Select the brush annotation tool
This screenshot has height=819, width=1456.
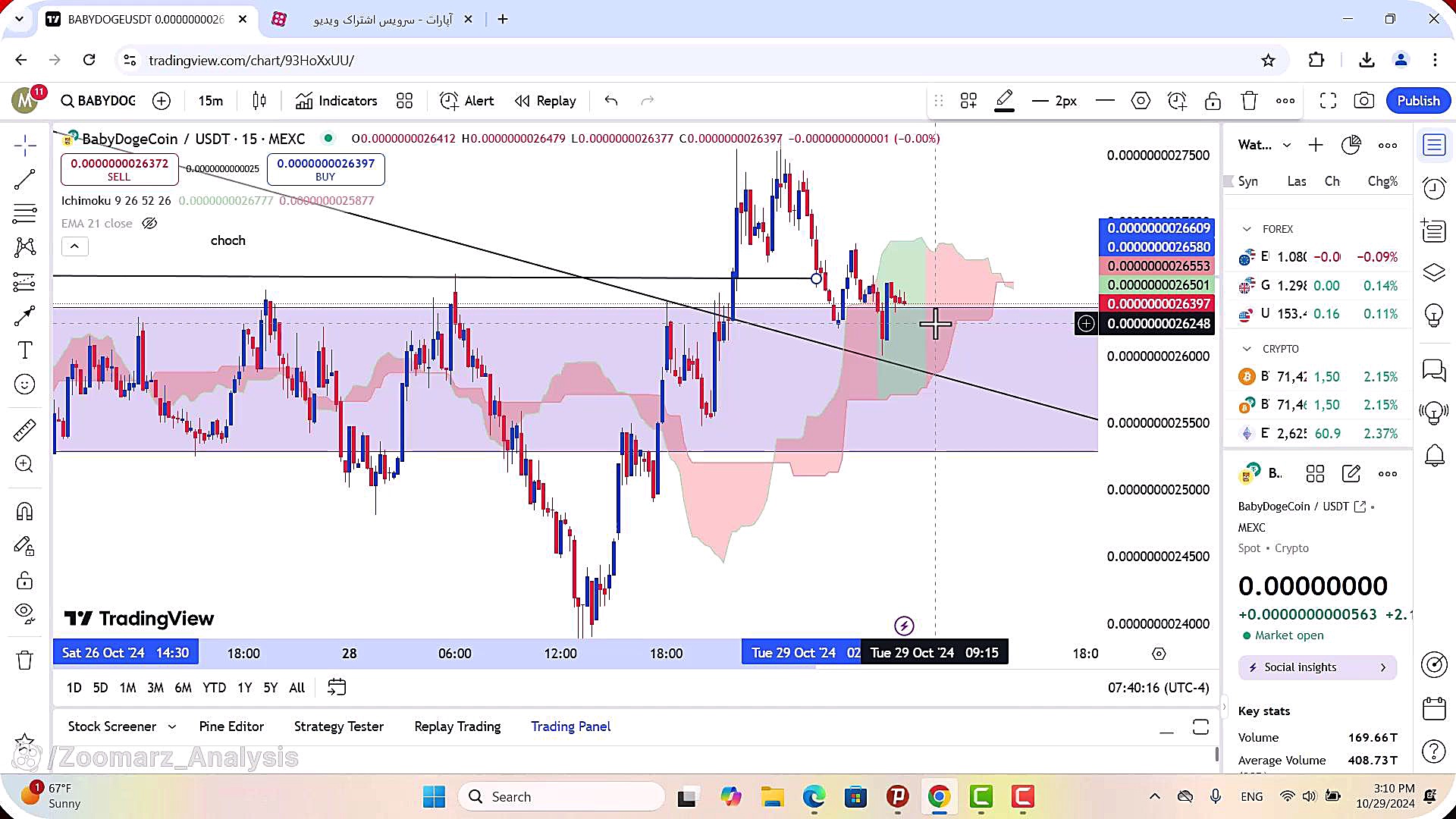[24, 316]
